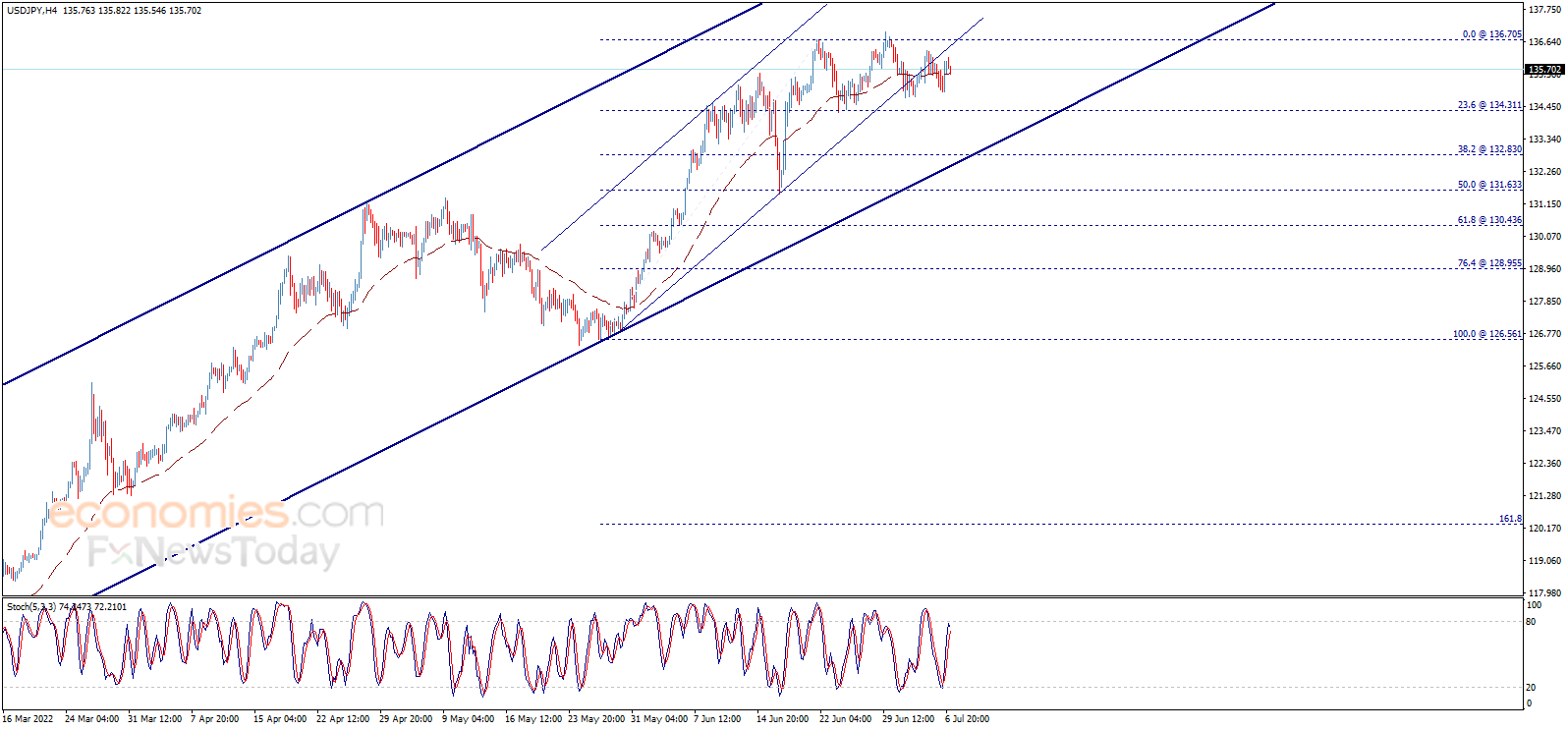Click the 14 Jun 20:00 time label
Screen dimensions: 1568x730
click(x=782, y=719)
